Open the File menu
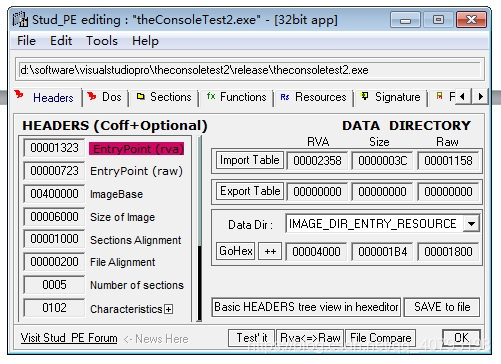 (26, 41)
